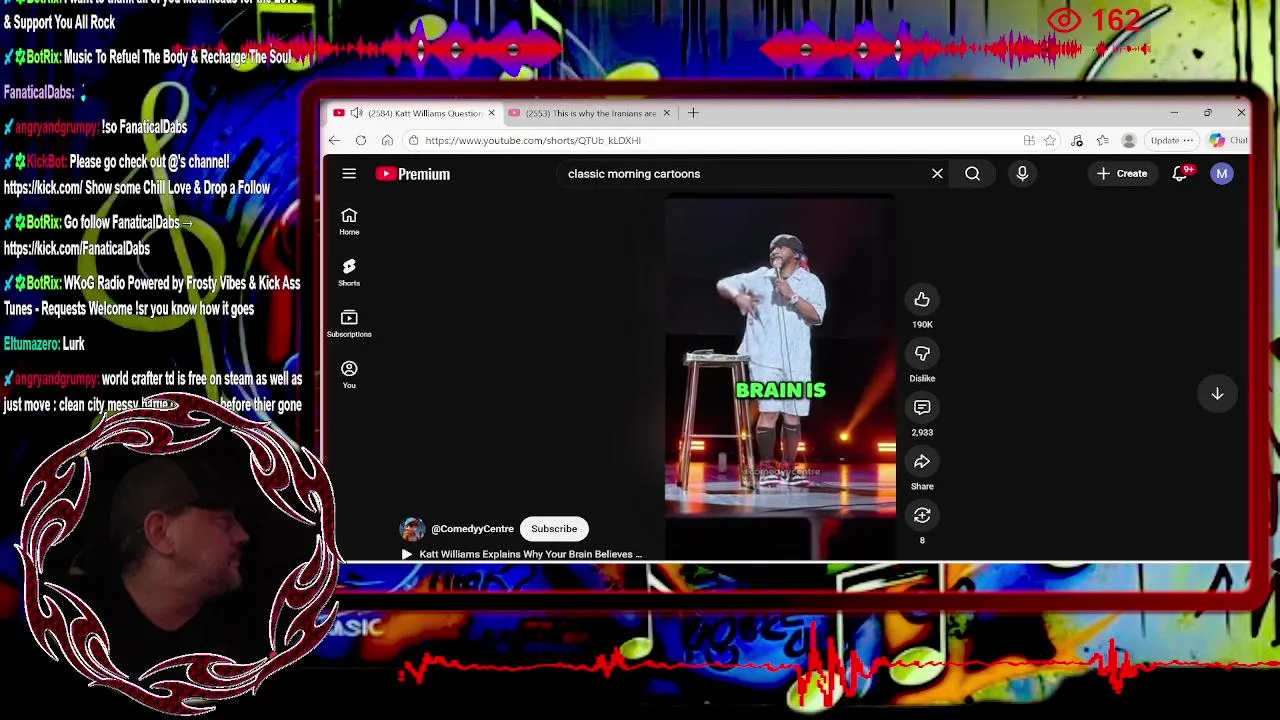Screen dimensions: 1280x720
Task: Open browser favorites list icon
Action: [1102, 140]
